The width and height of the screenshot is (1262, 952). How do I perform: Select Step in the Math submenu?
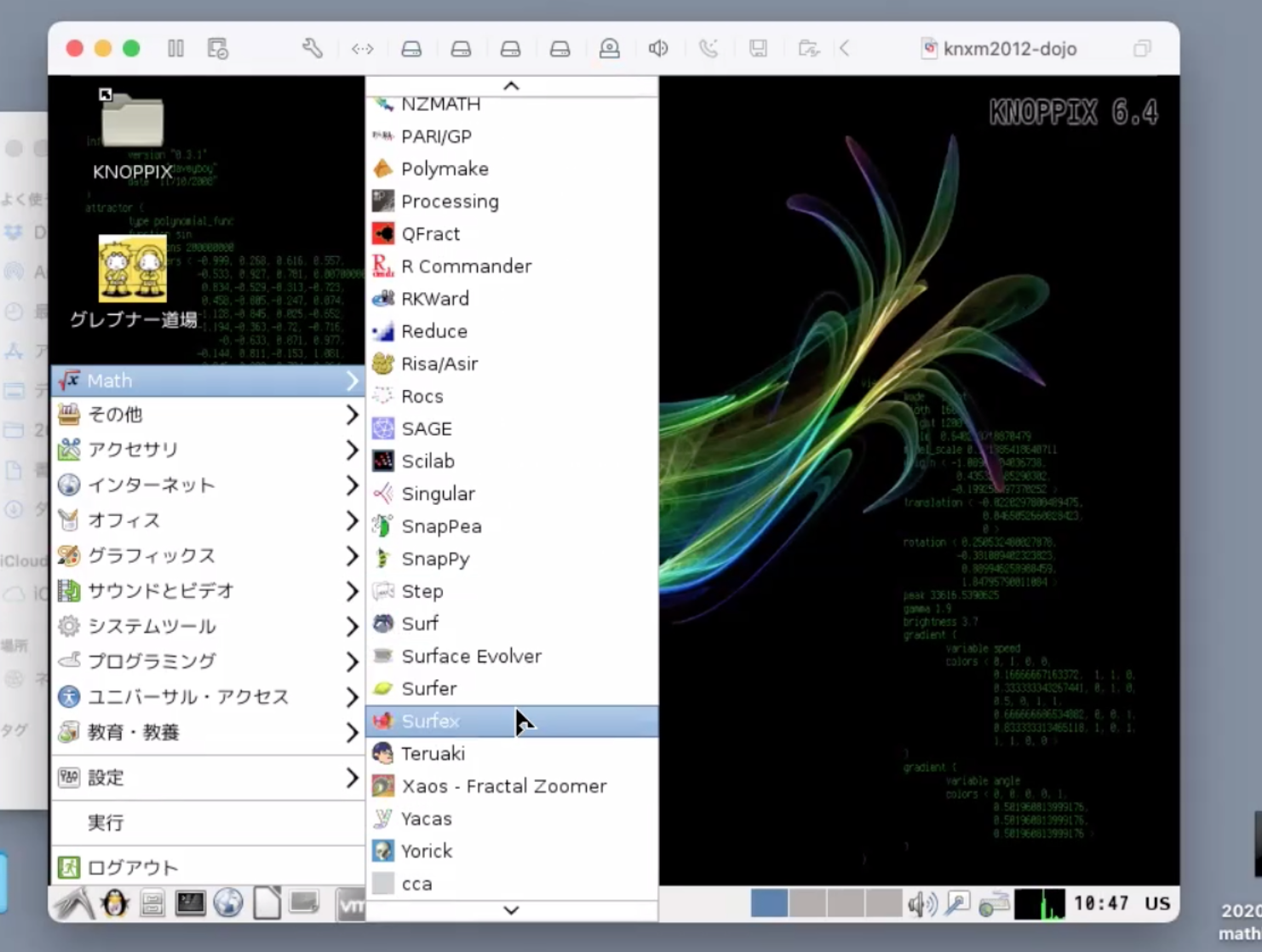(511, 591)
